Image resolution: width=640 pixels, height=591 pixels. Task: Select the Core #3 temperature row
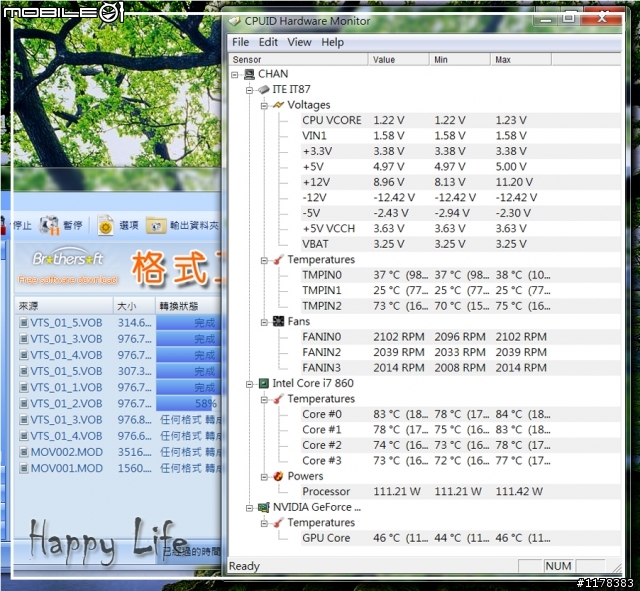460,461
